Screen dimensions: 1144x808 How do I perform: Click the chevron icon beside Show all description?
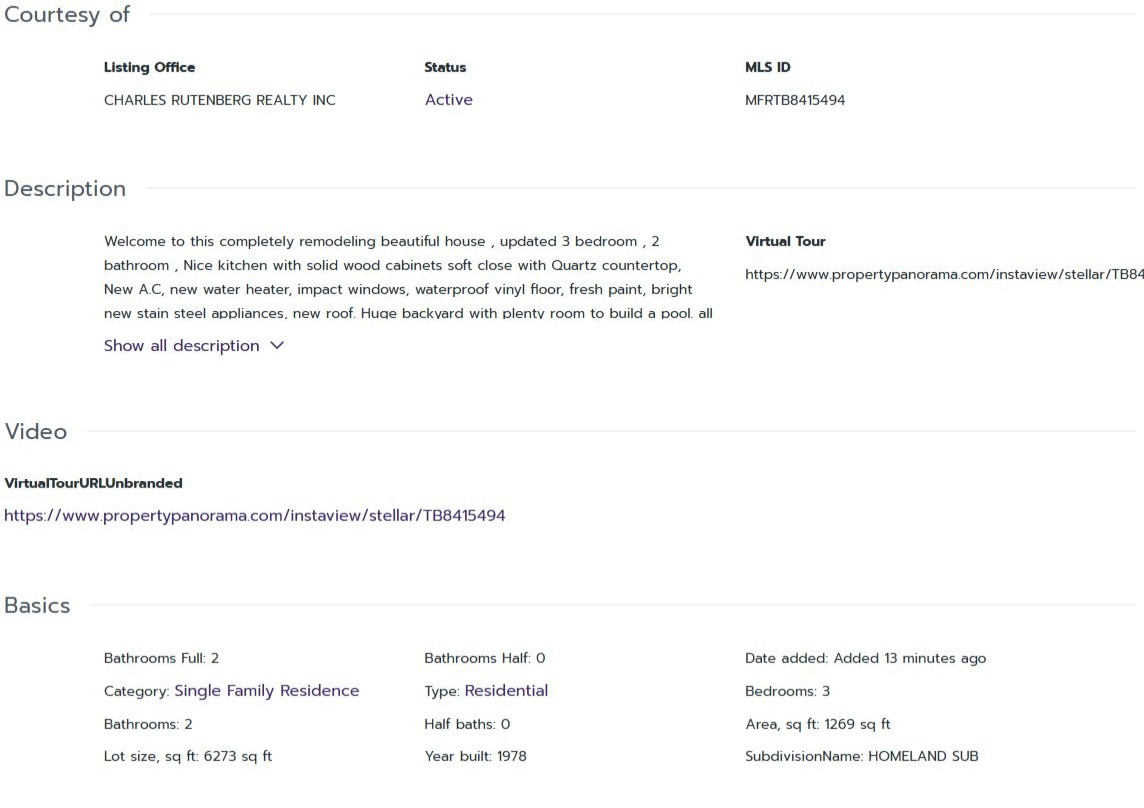pyautogui.click(x=277, y=346)
